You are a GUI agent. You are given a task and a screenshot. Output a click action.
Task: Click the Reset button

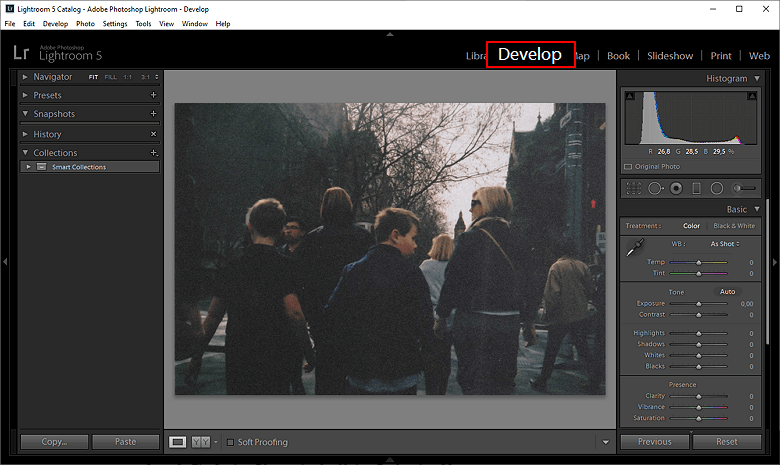727,442
